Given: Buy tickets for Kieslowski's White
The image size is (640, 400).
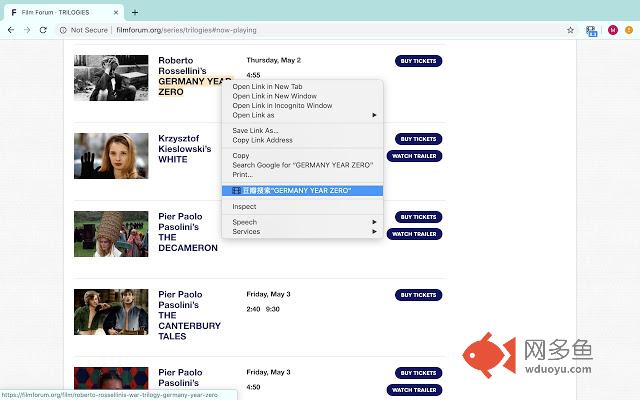Looking at the screenshot, I should (x=418, y=139).
